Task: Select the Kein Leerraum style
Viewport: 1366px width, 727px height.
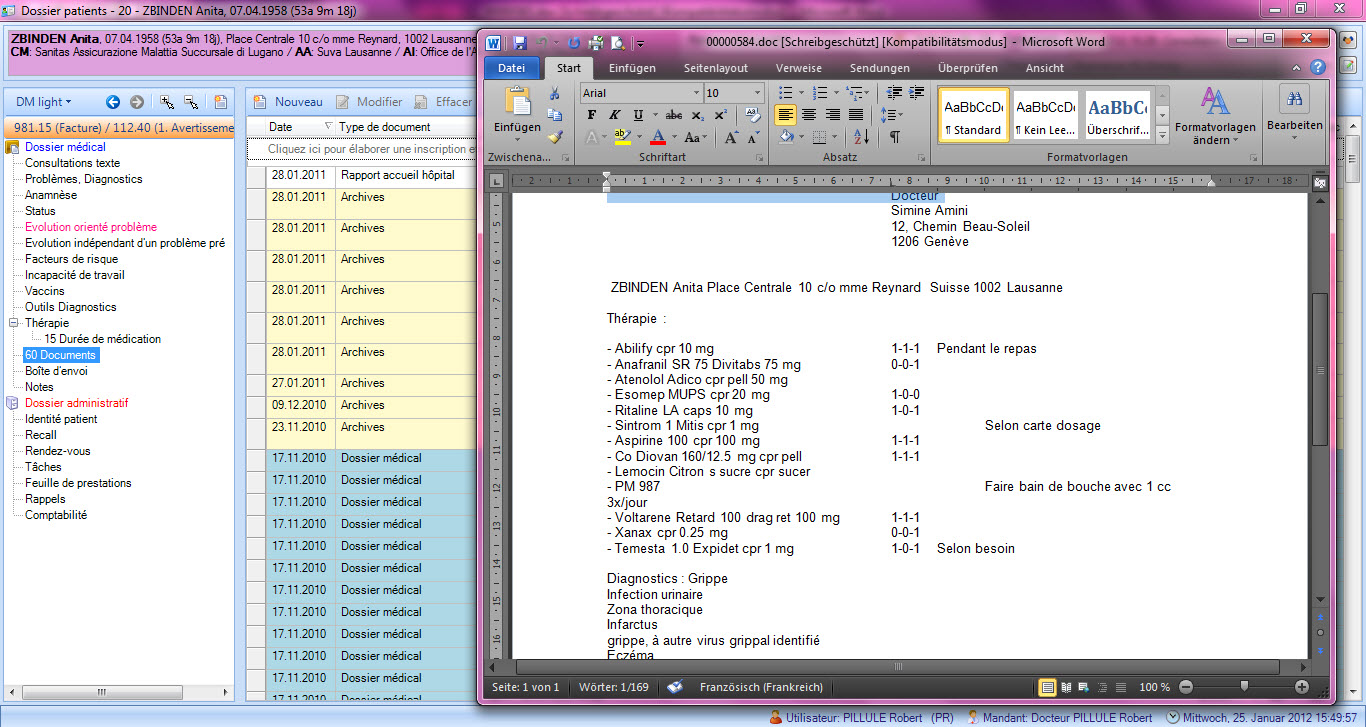Action: click(x=1045, y=115)
